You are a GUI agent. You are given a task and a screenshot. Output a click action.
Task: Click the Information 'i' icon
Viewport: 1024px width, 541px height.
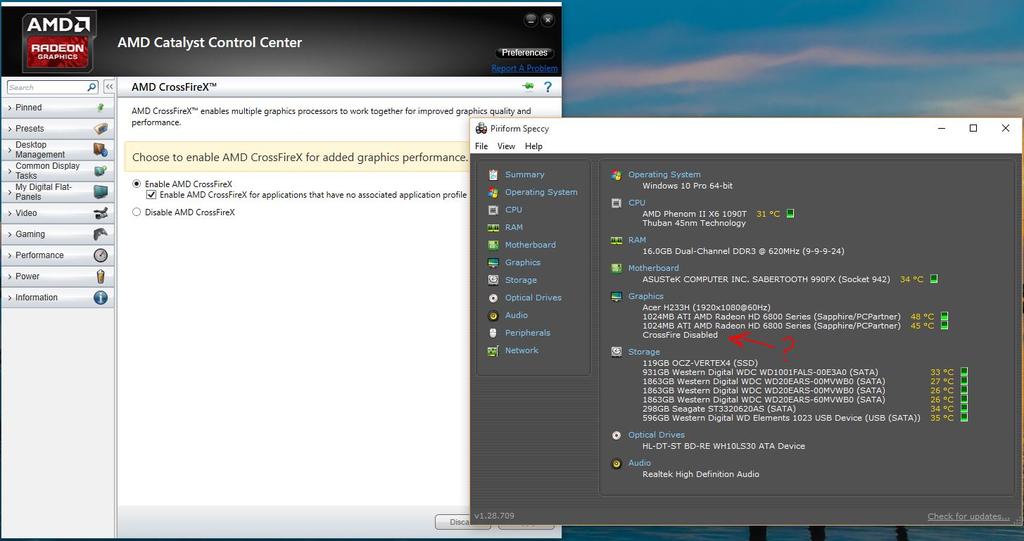coord(101,297)
